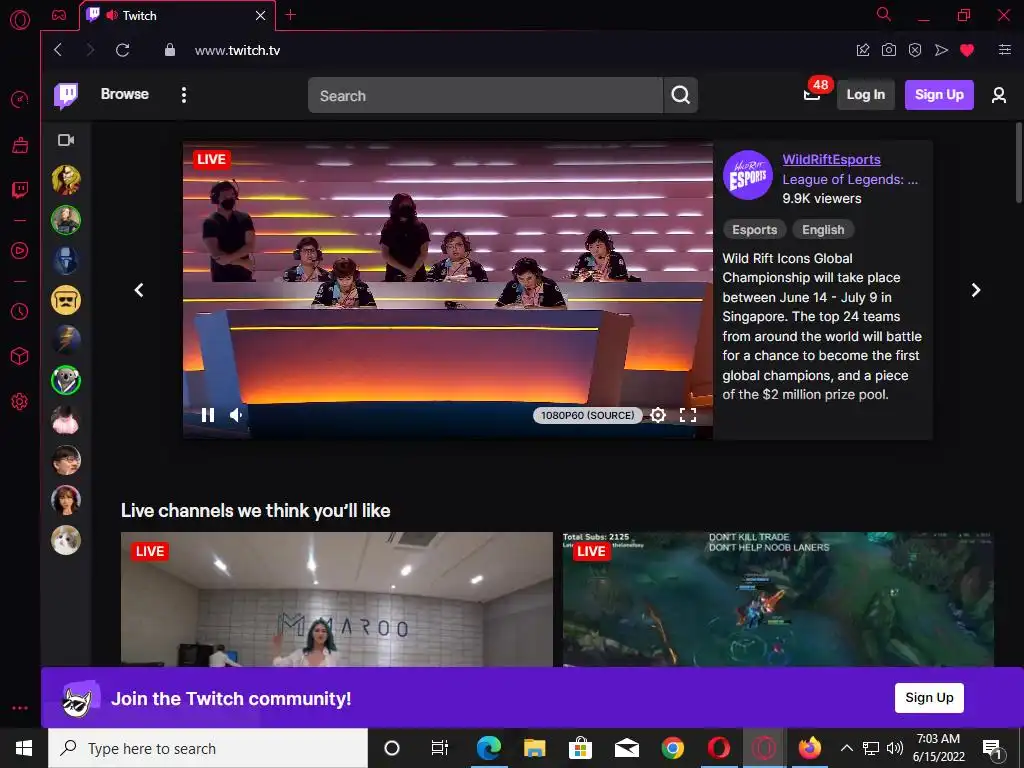This screenshot has height=768, width=1024.
Task: Open Twitch notifications inbox with 48 badge
Action: 814,93
